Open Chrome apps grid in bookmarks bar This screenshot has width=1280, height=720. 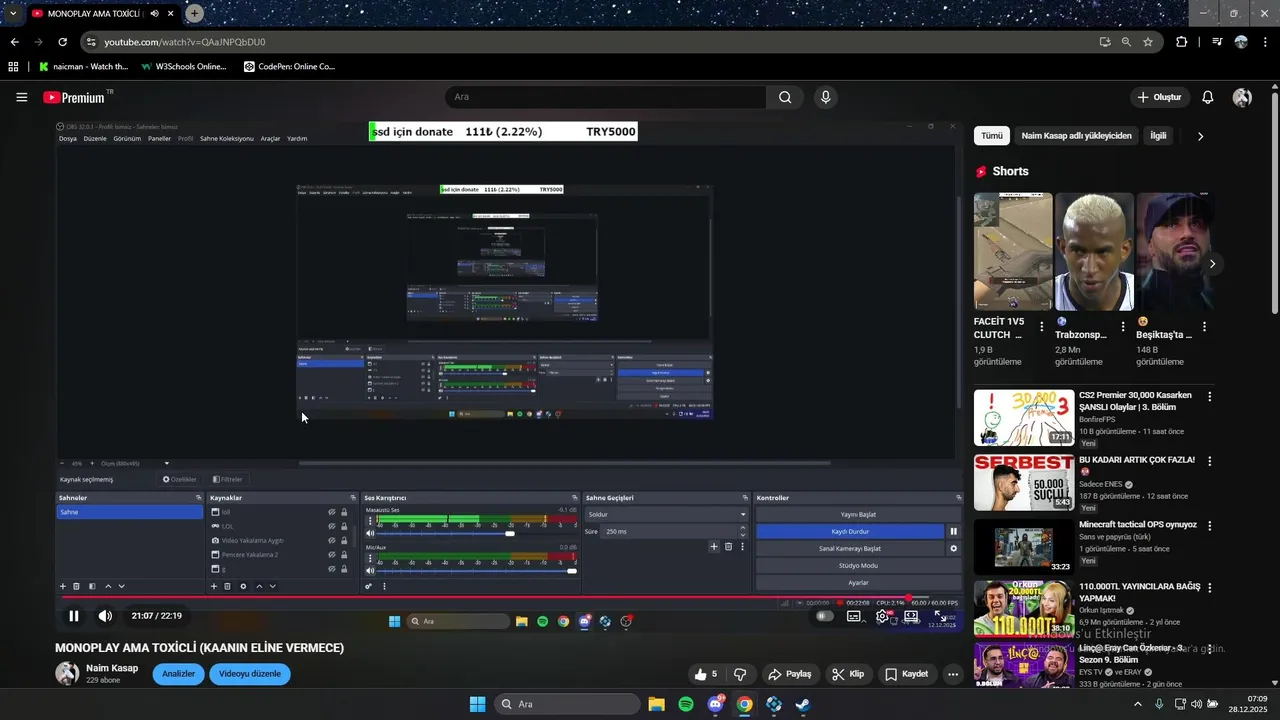[x=13, y=67]
